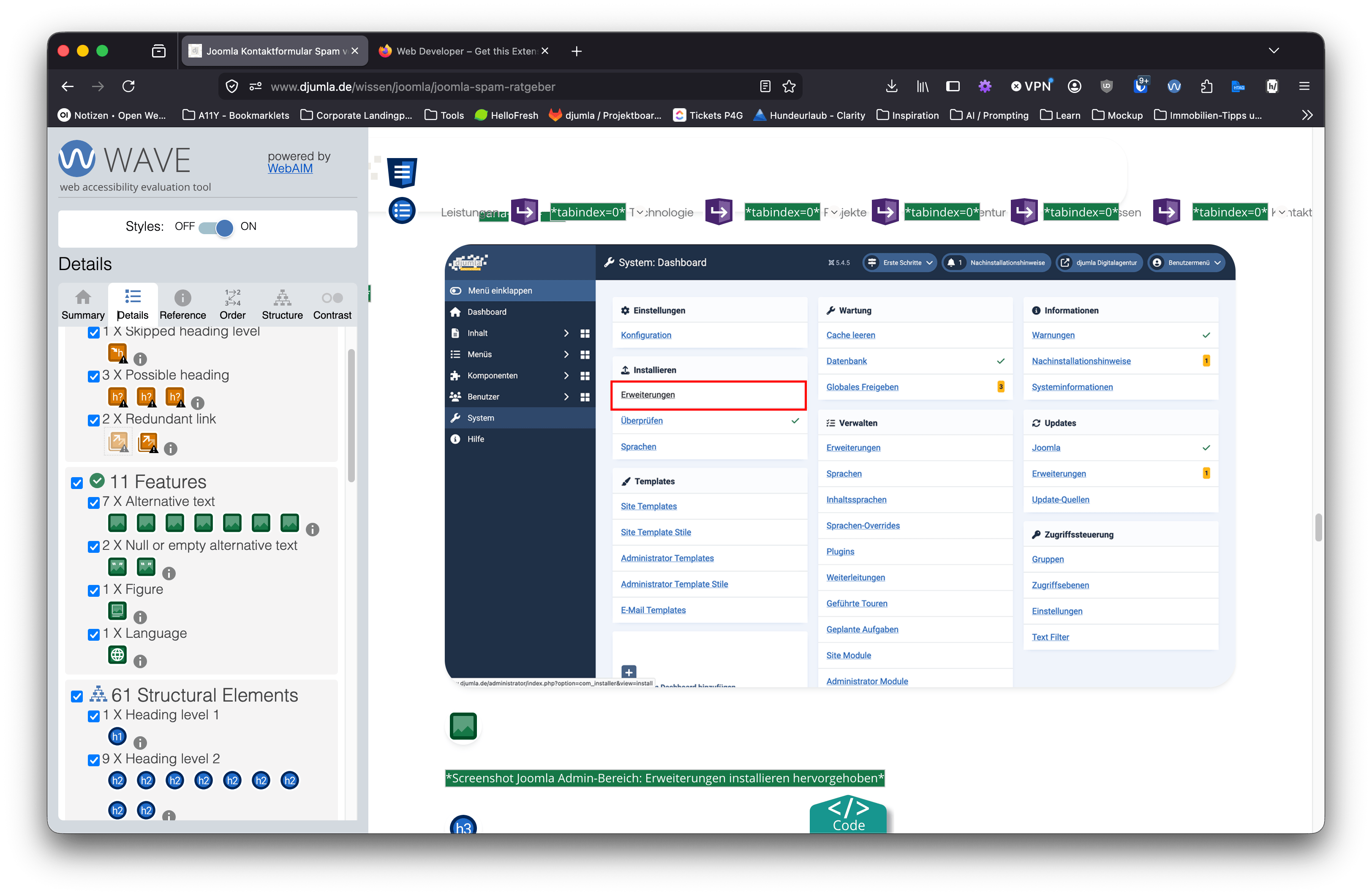Switch to the Order tab
Viewport: 1372px width, 896px height.
click(x=232, y=305)
